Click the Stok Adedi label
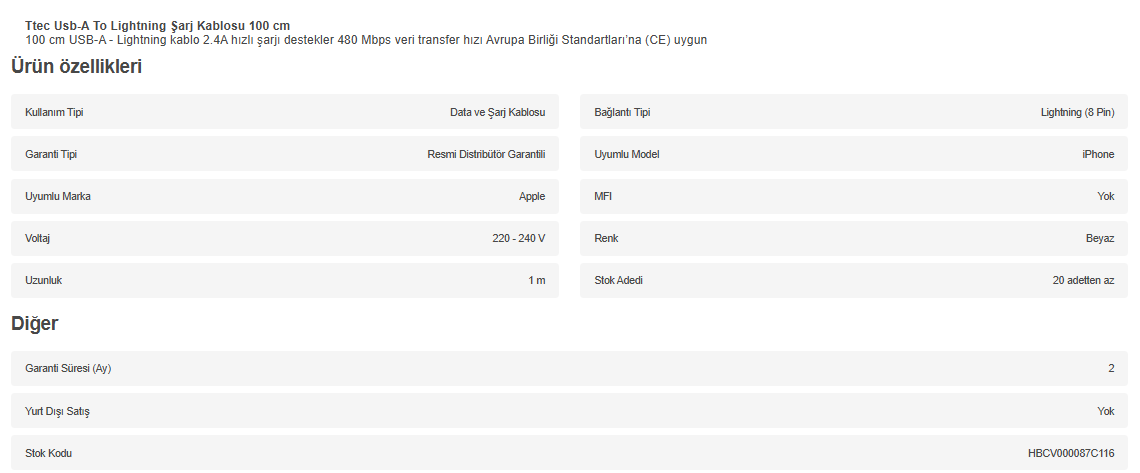Viewport: 1140px width, 473px height. point(619,280)
